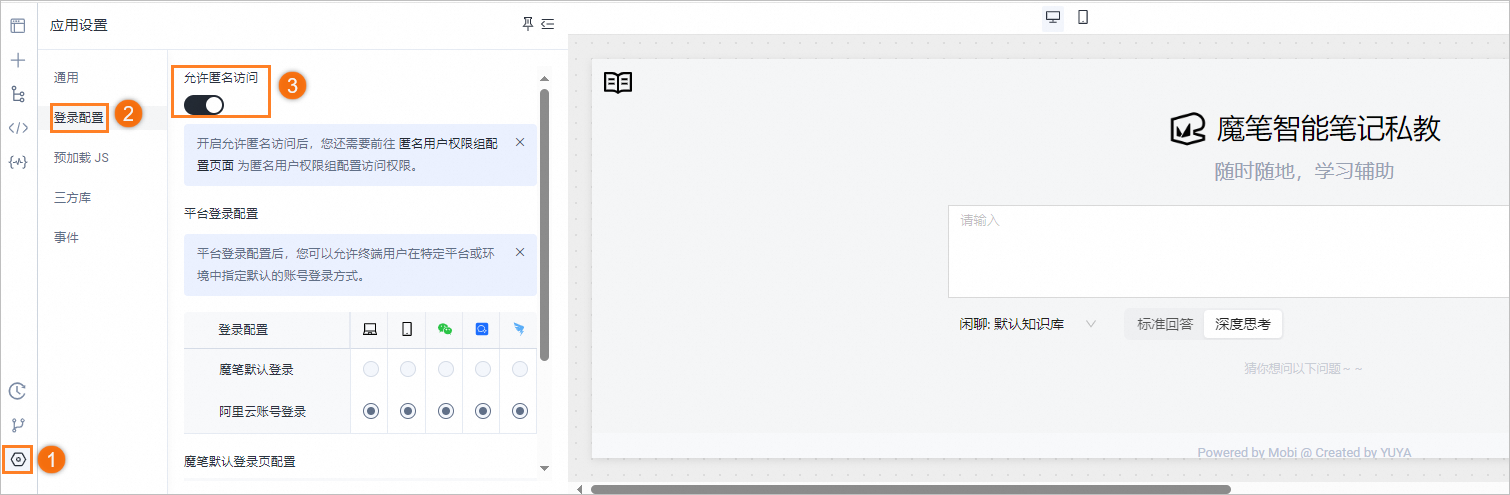Pin the 应用设置 panel
Image resolution: width=1510 pixels, height=495 pixels.
(528, 24)
